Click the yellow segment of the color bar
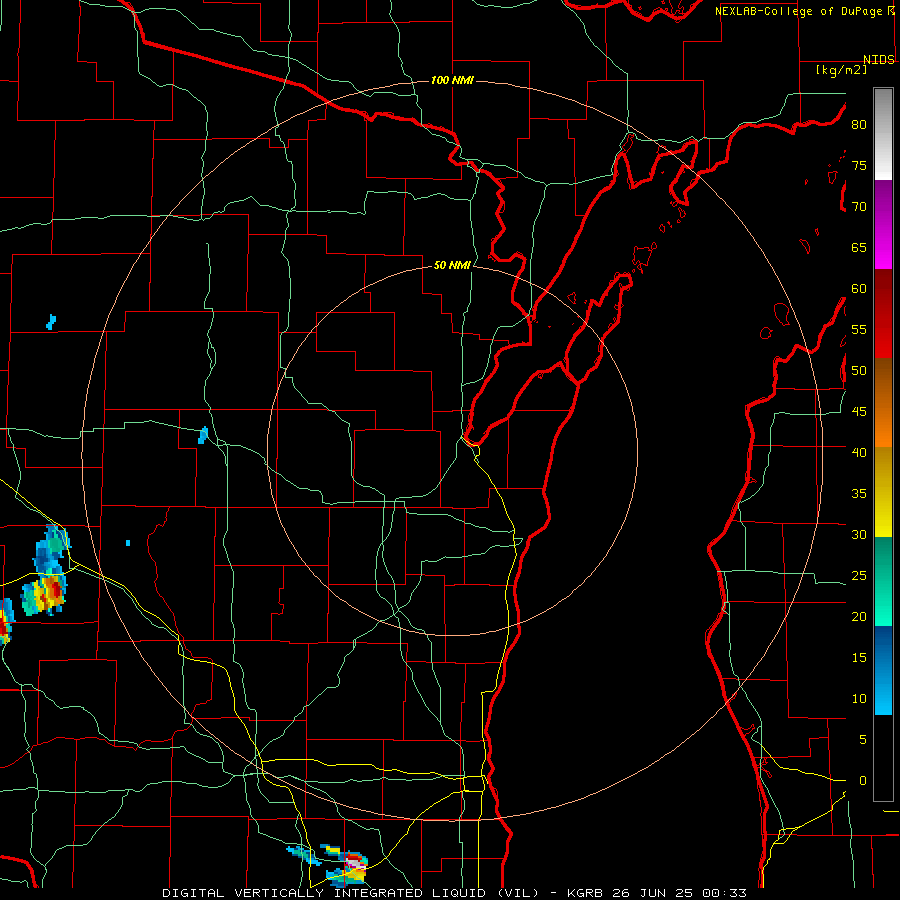This screenshot has height=900, width=900. tap(883, 492)
